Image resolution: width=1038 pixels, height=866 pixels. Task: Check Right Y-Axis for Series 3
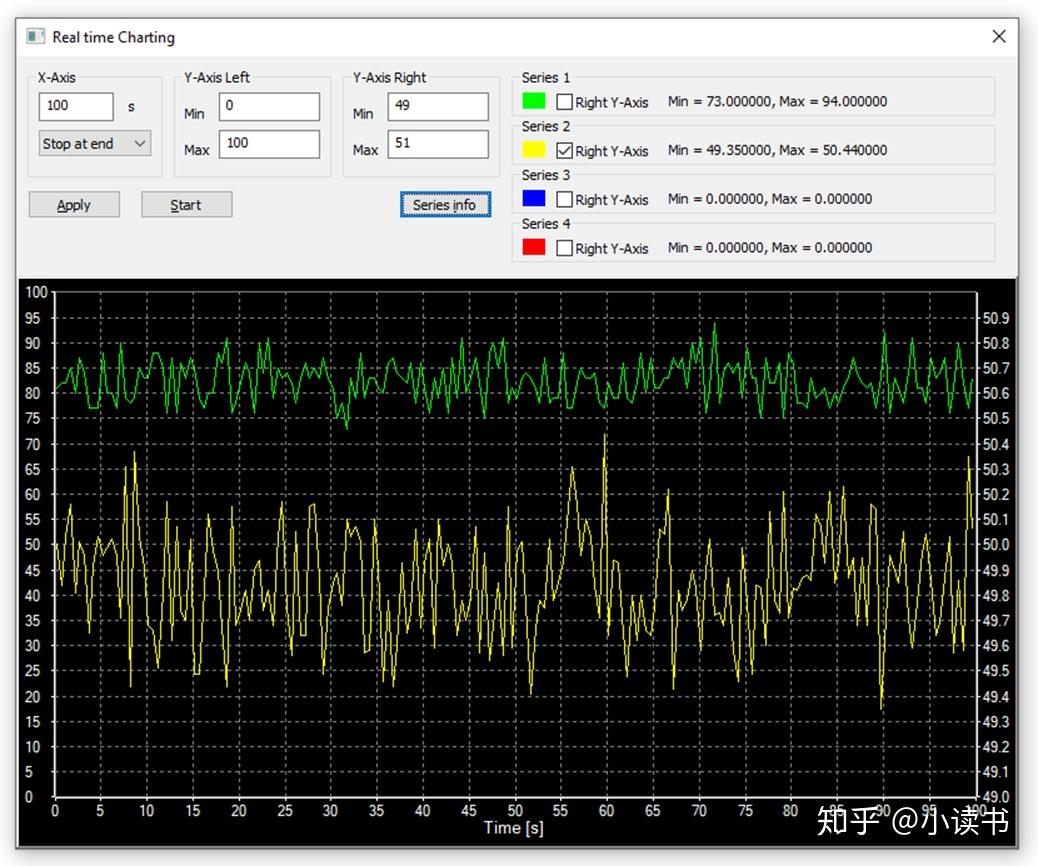(565, 199)
